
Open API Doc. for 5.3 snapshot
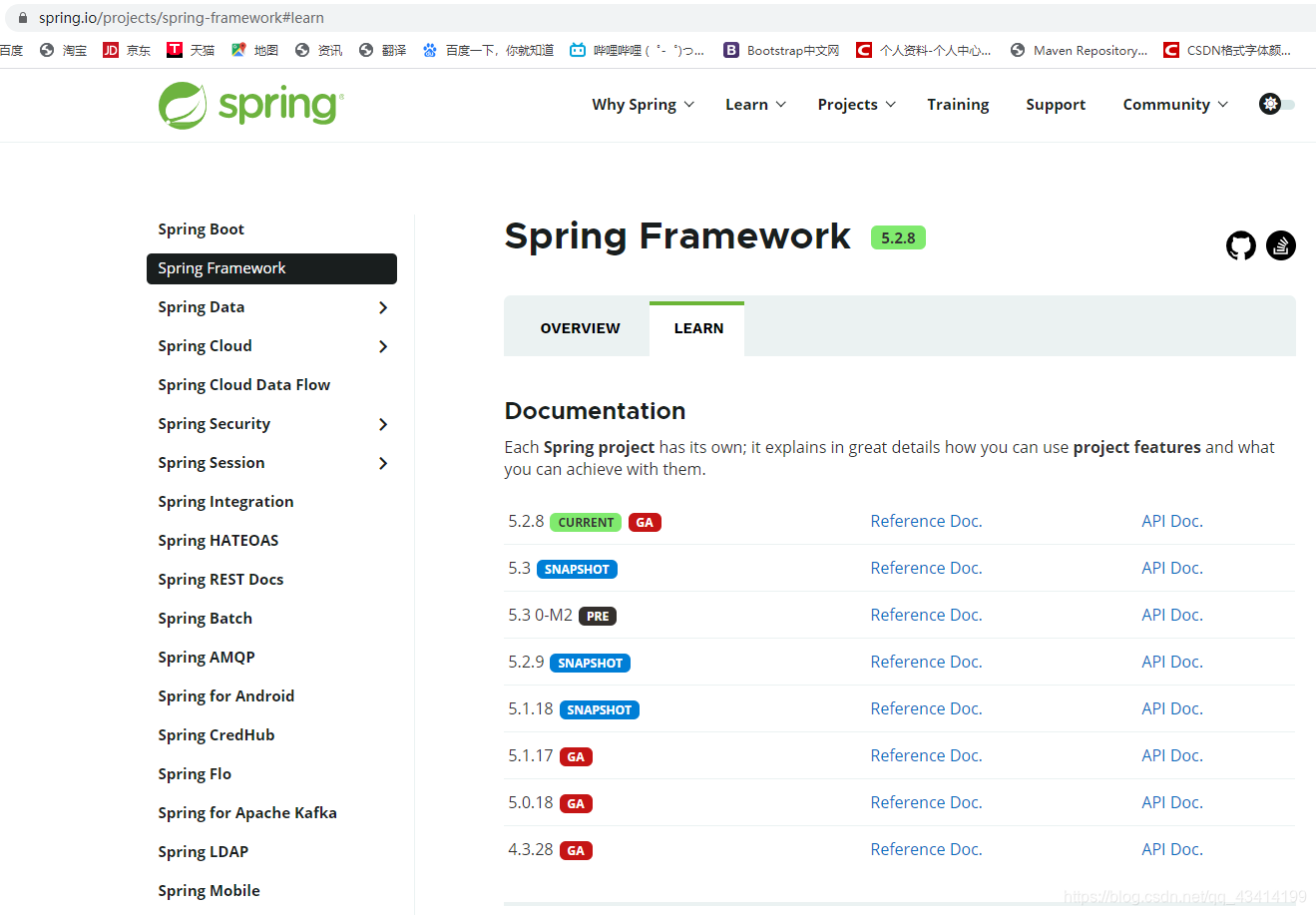pos(1172,568)
